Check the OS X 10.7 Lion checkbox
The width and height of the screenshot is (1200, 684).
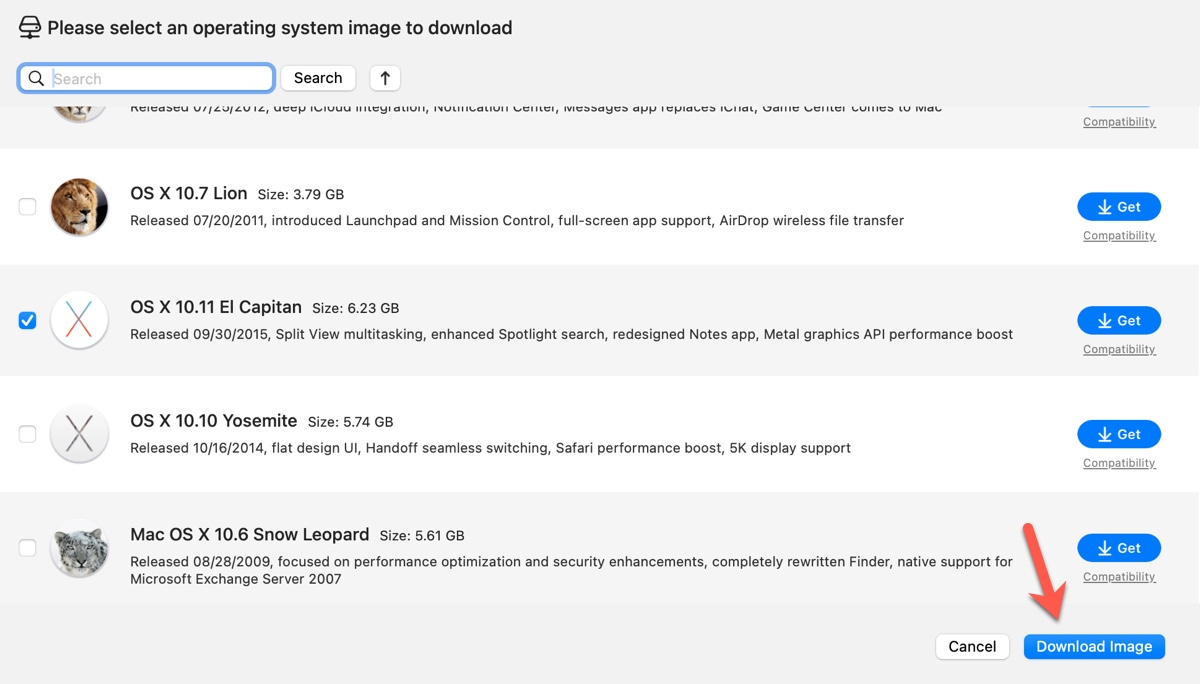28,207
